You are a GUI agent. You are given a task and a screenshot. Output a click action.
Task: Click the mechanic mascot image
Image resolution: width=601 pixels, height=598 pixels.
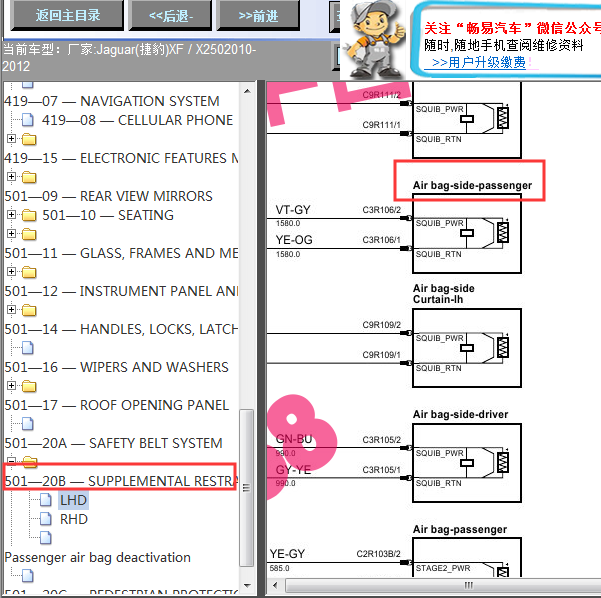tap(373, 39)
